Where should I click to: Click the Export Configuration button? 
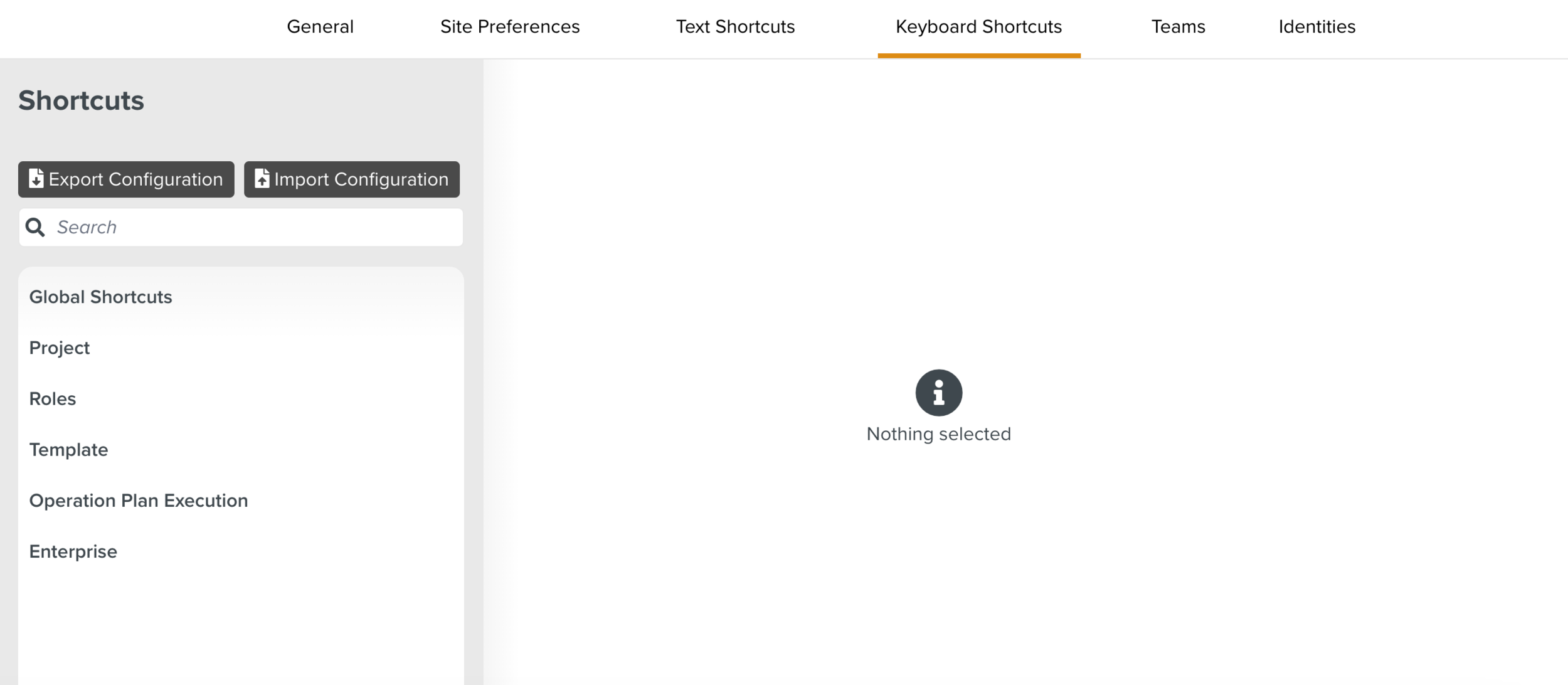click(125, 179)
